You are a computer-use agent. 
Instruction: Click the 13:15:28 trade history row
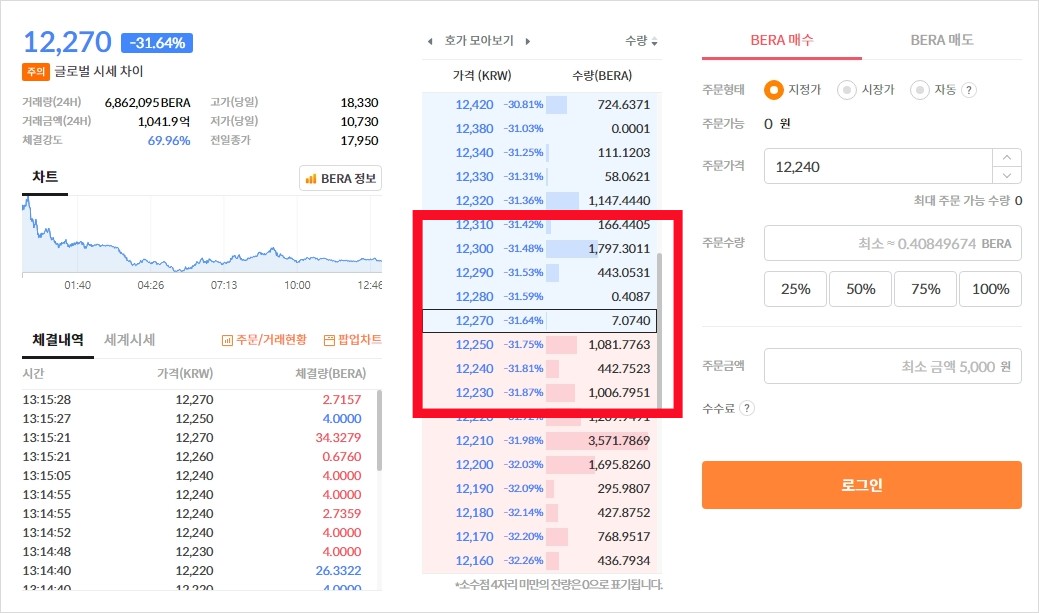click(199, 400)
